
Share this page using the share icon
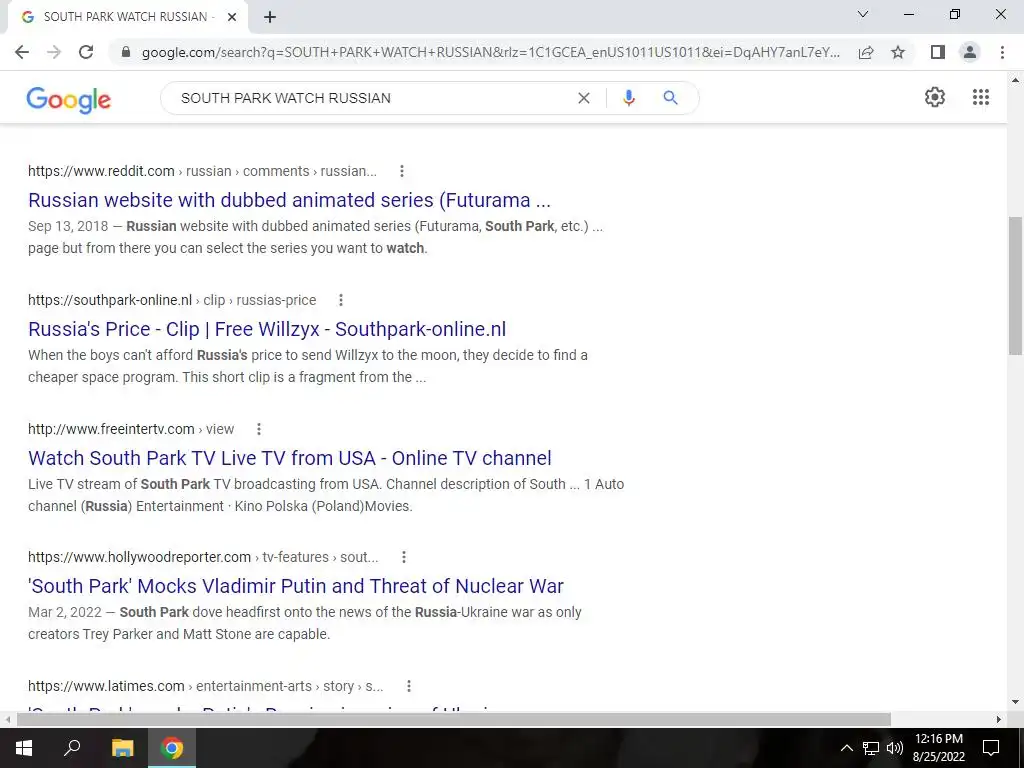click(x=866, y=52)
